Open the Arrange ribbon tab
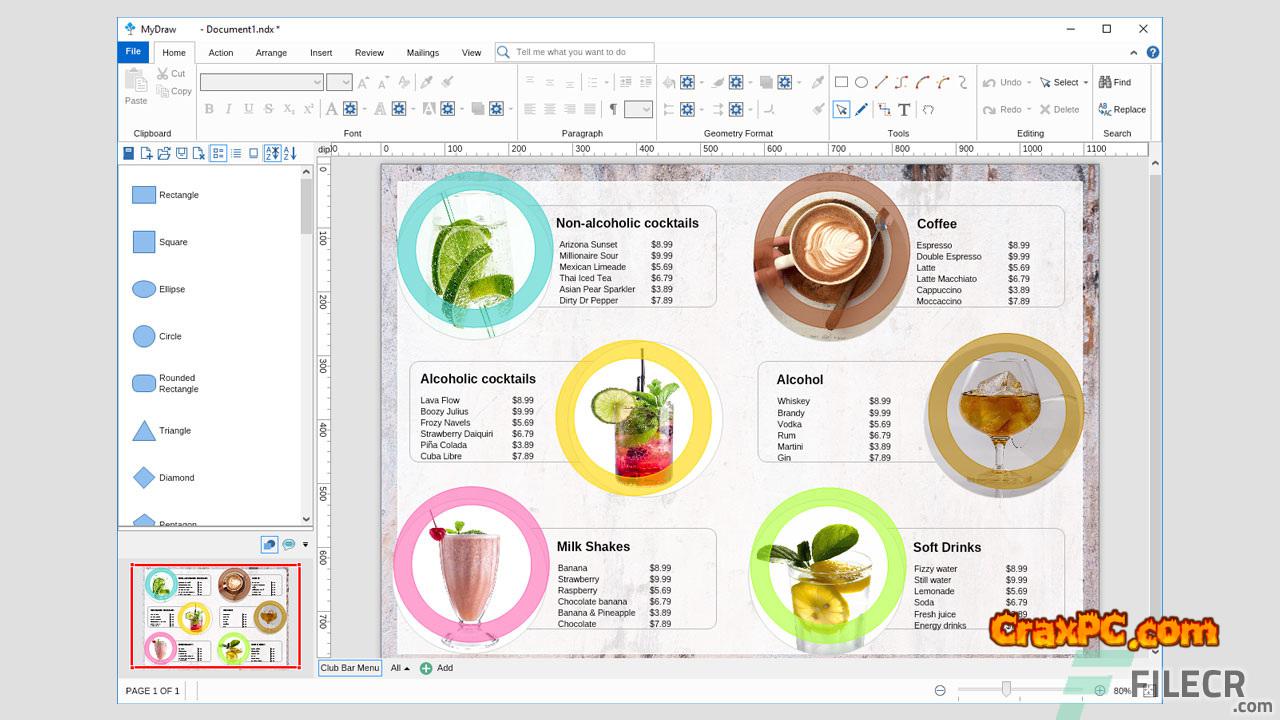The width and height of the screenshot is (1280, 720). (x=271, y=53)
